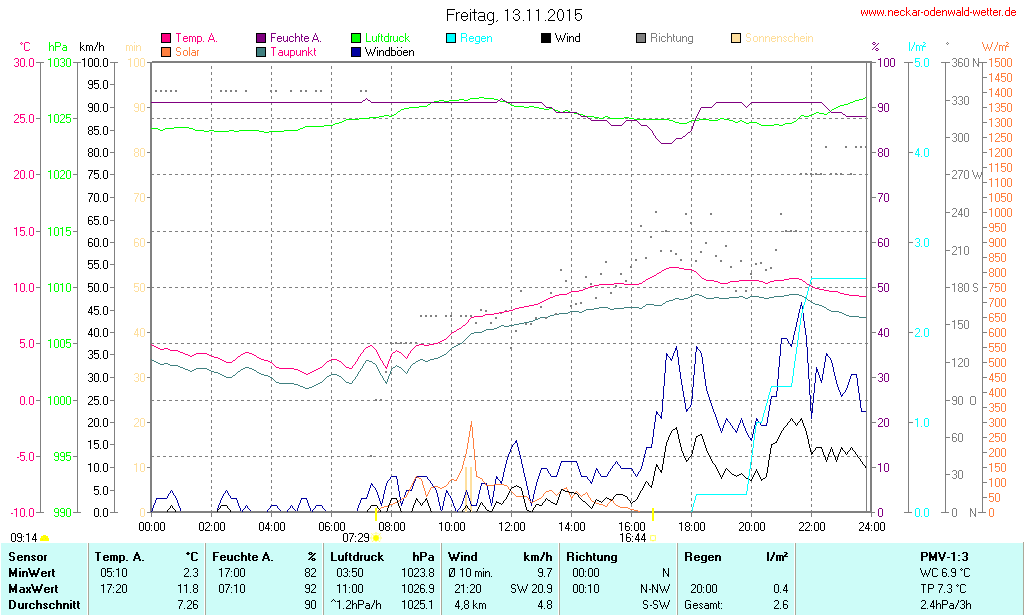Screen dimensions: 1024x615
Task: Click the 16:44 sunset time marker
Action: click(632, 537)
